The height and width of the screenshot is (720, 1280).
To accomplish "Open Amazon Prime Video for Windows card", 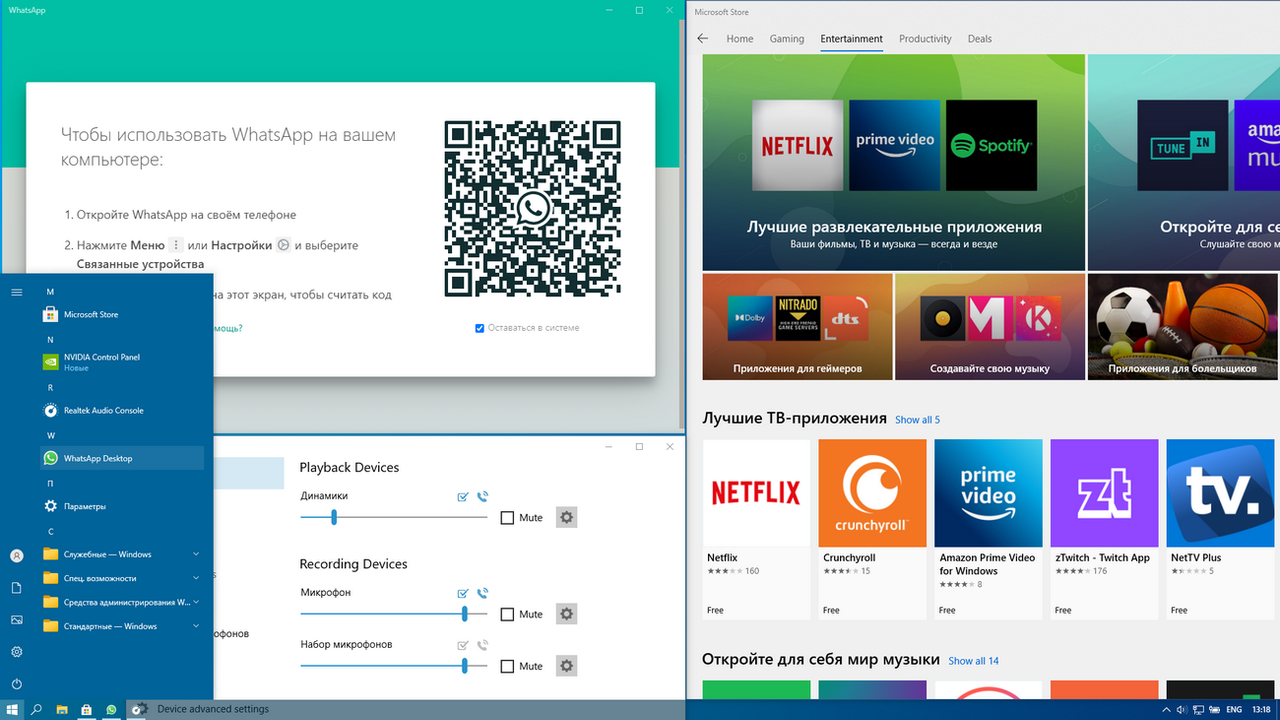I will (988, 529).
